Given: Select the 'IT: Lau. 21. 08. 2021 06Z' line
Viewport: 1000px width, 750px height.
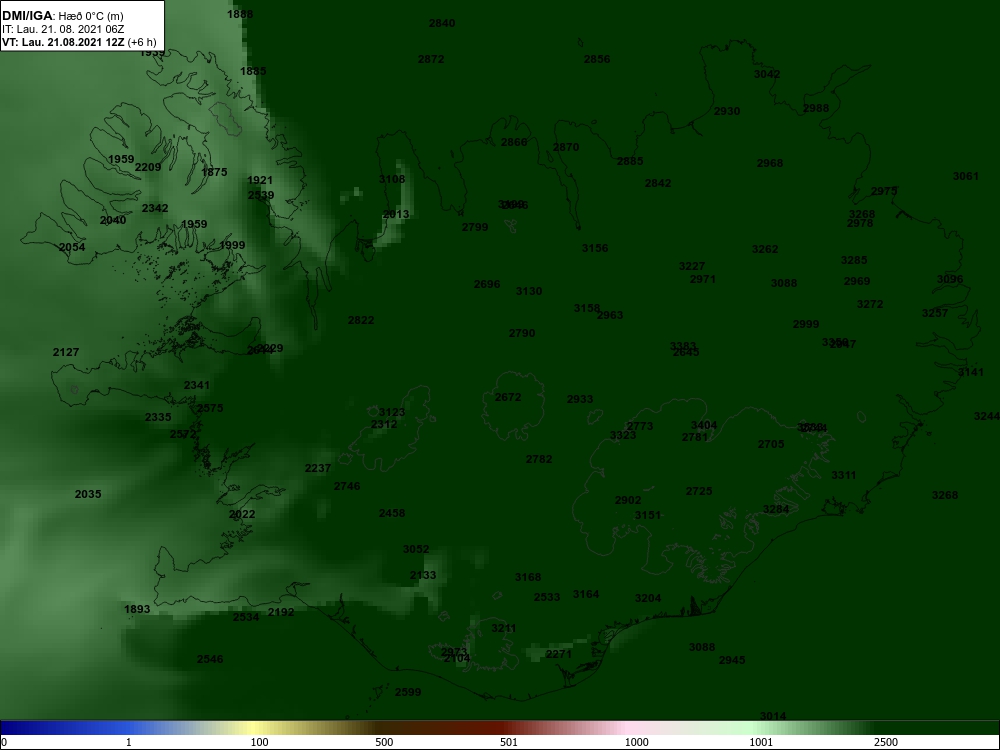Looking at the screenshot, I should coord(61,29).
